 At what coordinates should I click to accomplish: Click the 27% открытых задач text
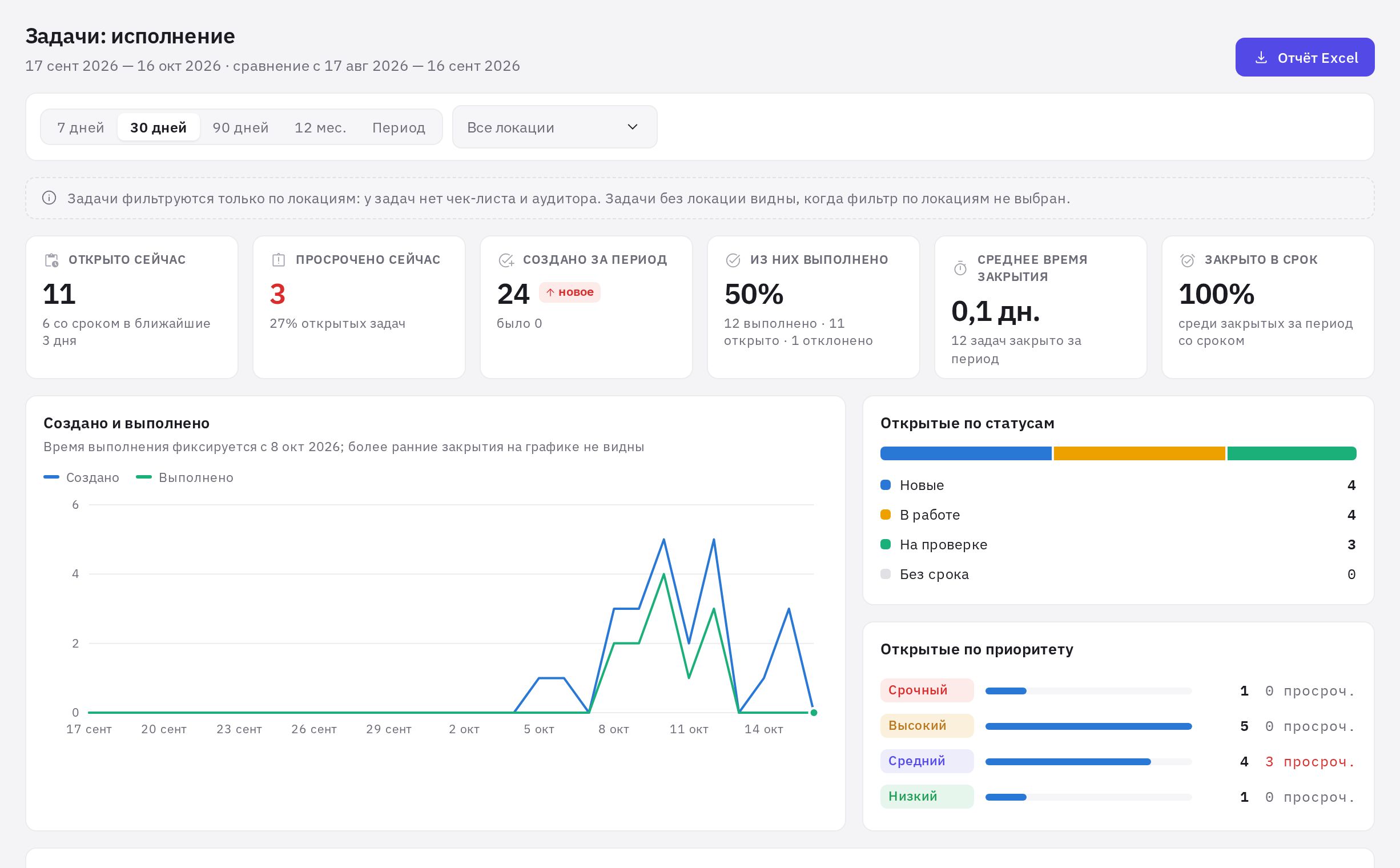(337, 323)
